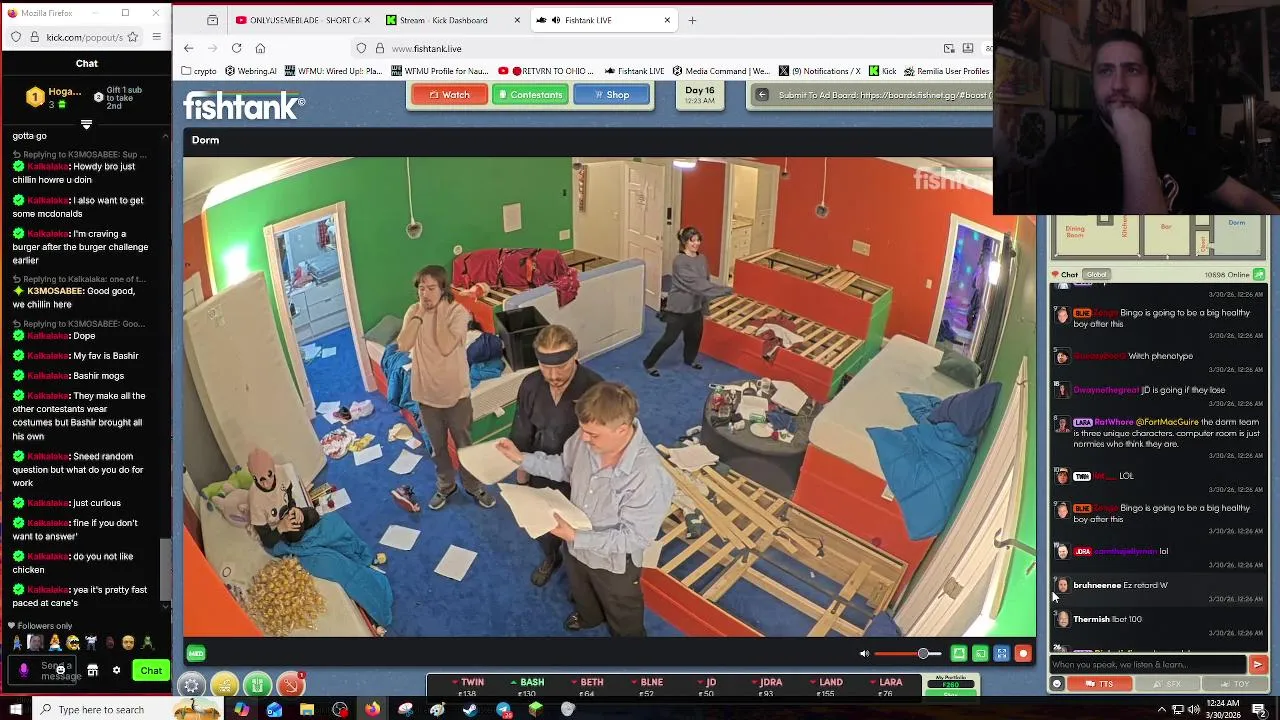The image size is (1280, 720).
Task: Show hidden system tray icons
Action: [x=1162, y=709]
